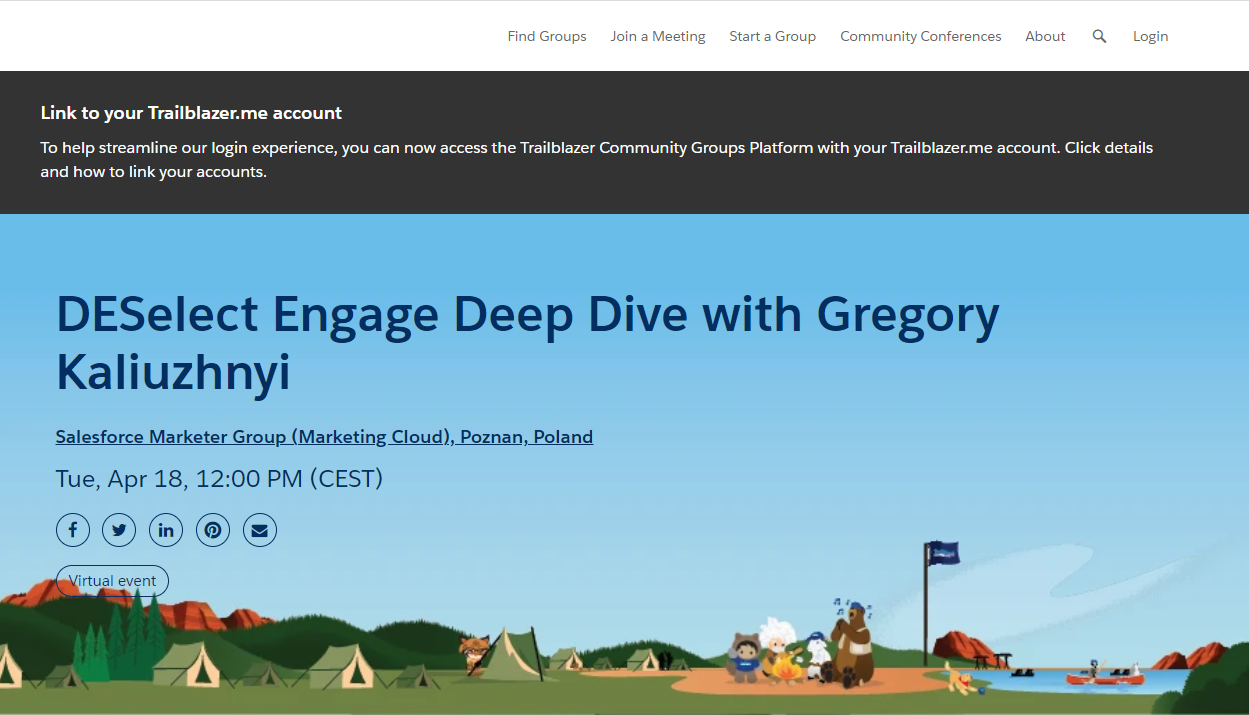The height and width of the screenshot is (715, 1249).
Task: Share event on Facebook
Action: (x=73, y=530)
